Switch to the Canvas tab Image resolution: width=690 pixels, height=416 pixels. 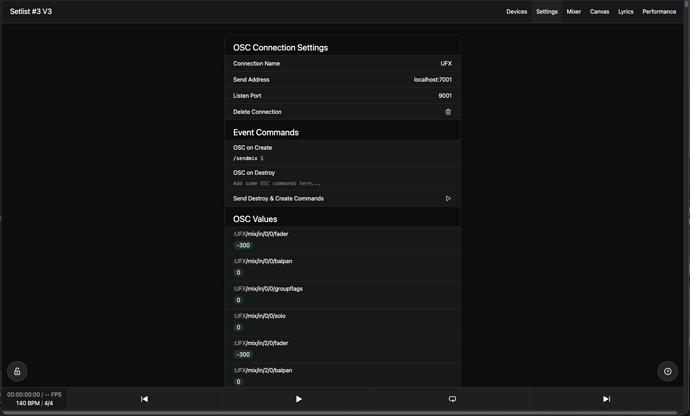pyautogui.click(x=599, y=11)
